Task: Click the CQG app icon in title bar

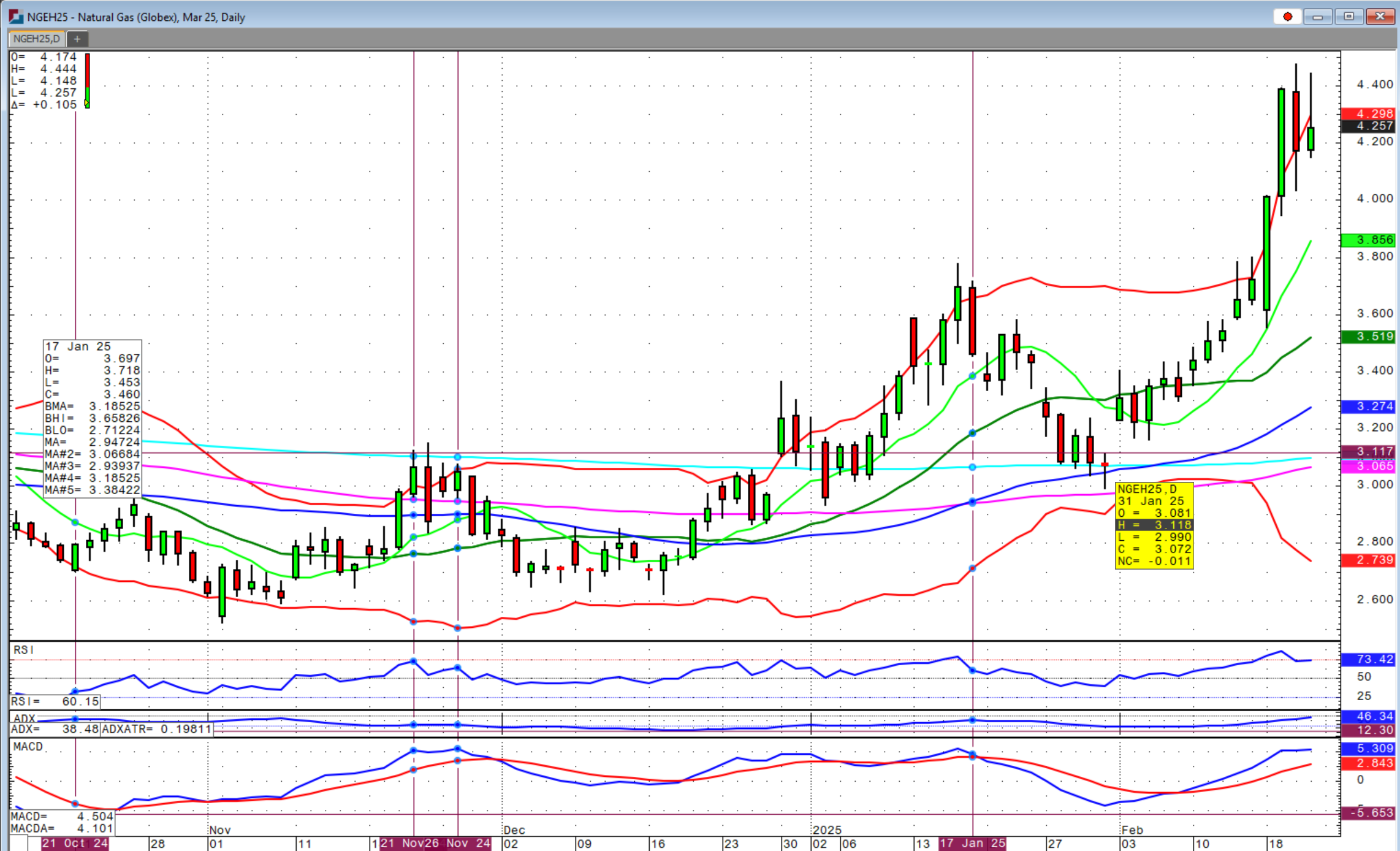Action: (16, 17)
